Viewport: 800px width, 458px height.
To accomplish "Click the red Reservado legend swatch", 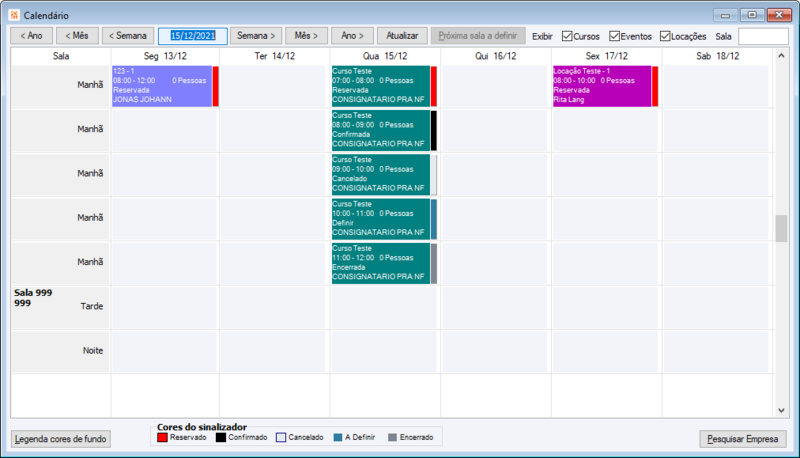I will pyautogui.click(x=162, y=438).
